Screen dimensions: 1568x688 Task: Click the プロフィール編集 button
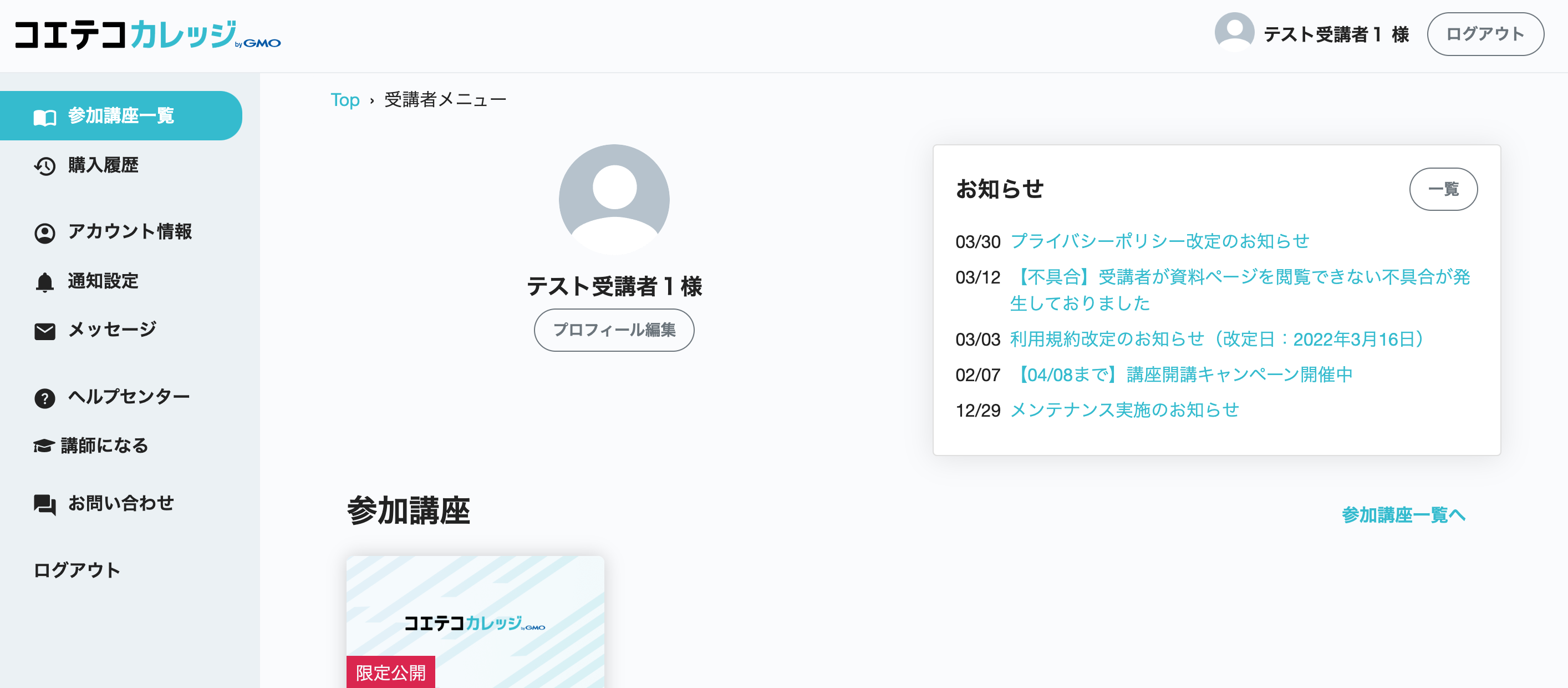coord(614,330)
